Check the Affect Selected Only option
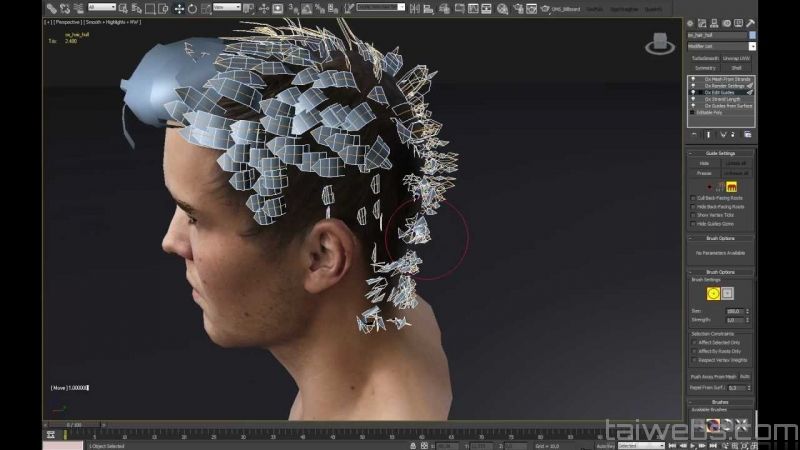Viewport: 800px width, 450px height. (x=694, y=342)
